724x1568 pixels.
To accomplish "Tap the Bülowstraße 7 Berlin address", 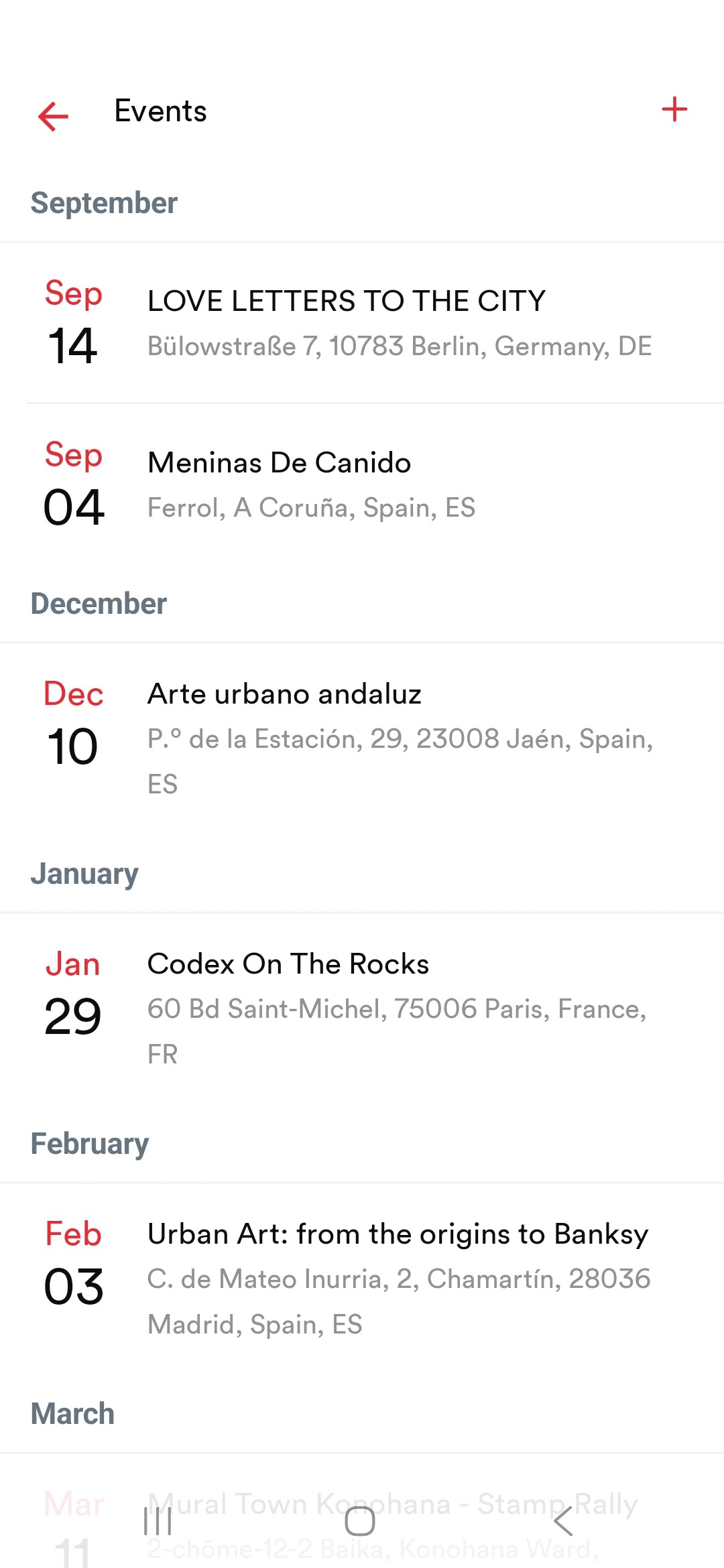I will 400,346.
